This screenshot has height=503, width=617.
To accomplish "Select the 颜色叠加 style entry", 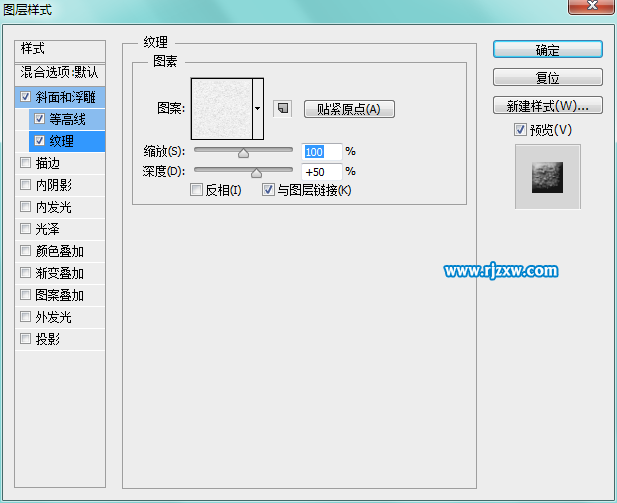I will tap(59, 251).
